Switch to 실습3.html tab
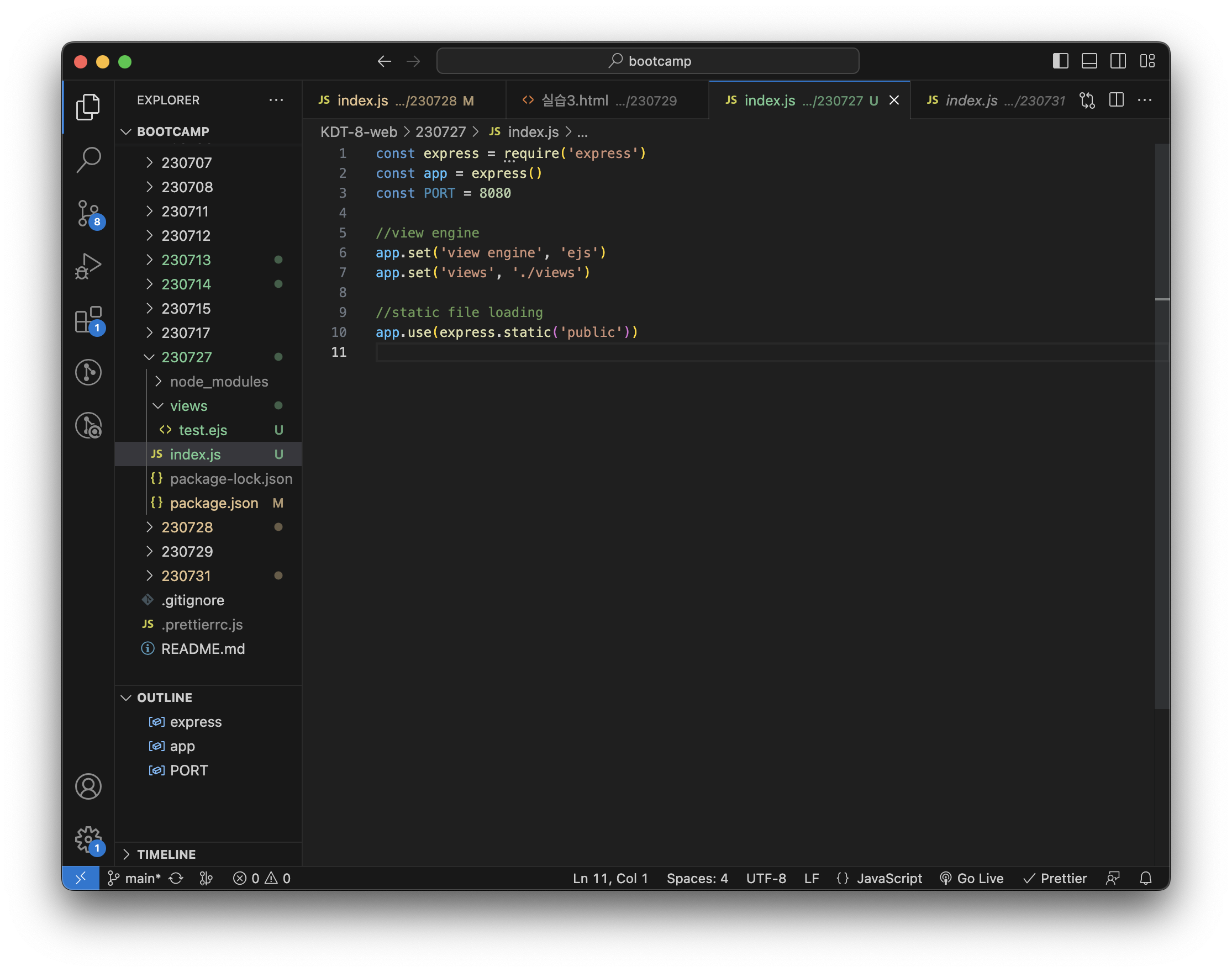This screenshot has width=1232, height=972. click(607, 100)
